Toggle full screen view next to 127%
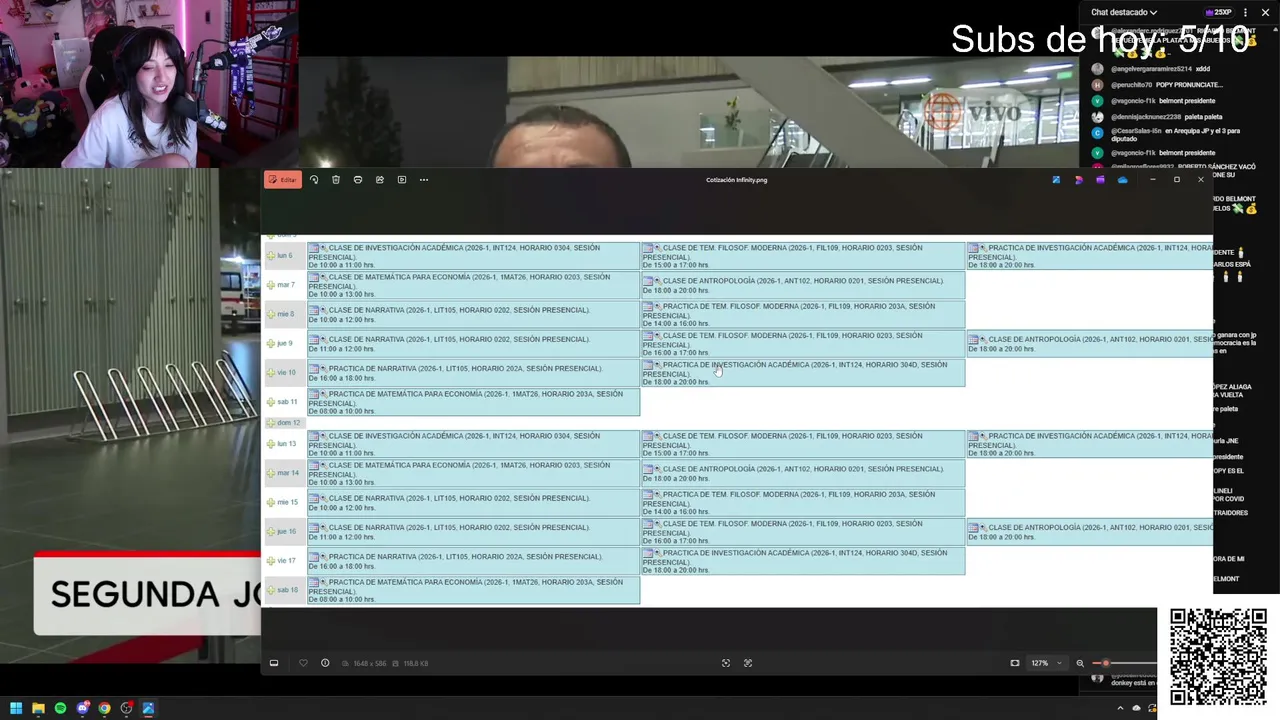 coord(1015,663)
